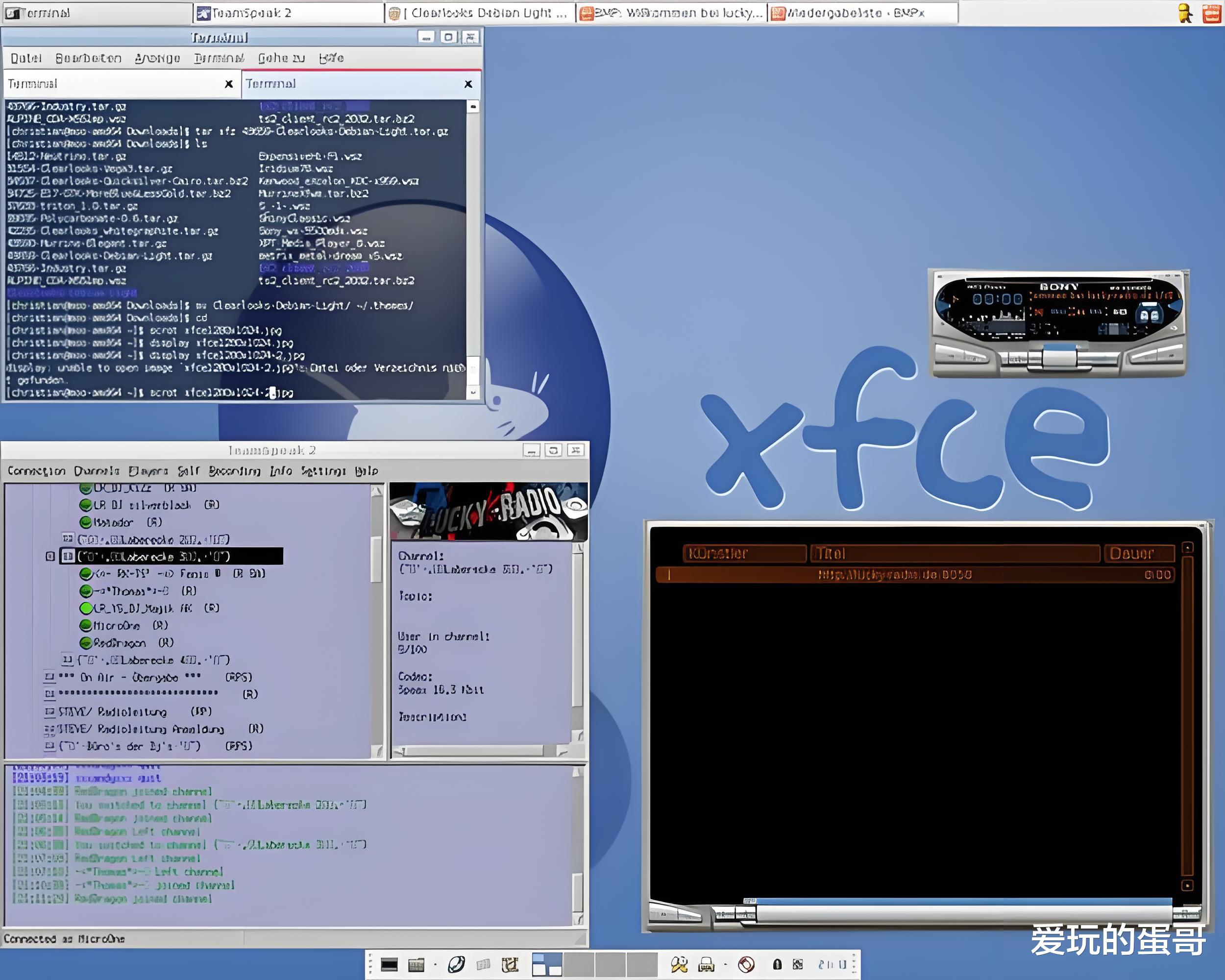
Task: Click the printer icon in bottom panel
Action: (706, 965)
